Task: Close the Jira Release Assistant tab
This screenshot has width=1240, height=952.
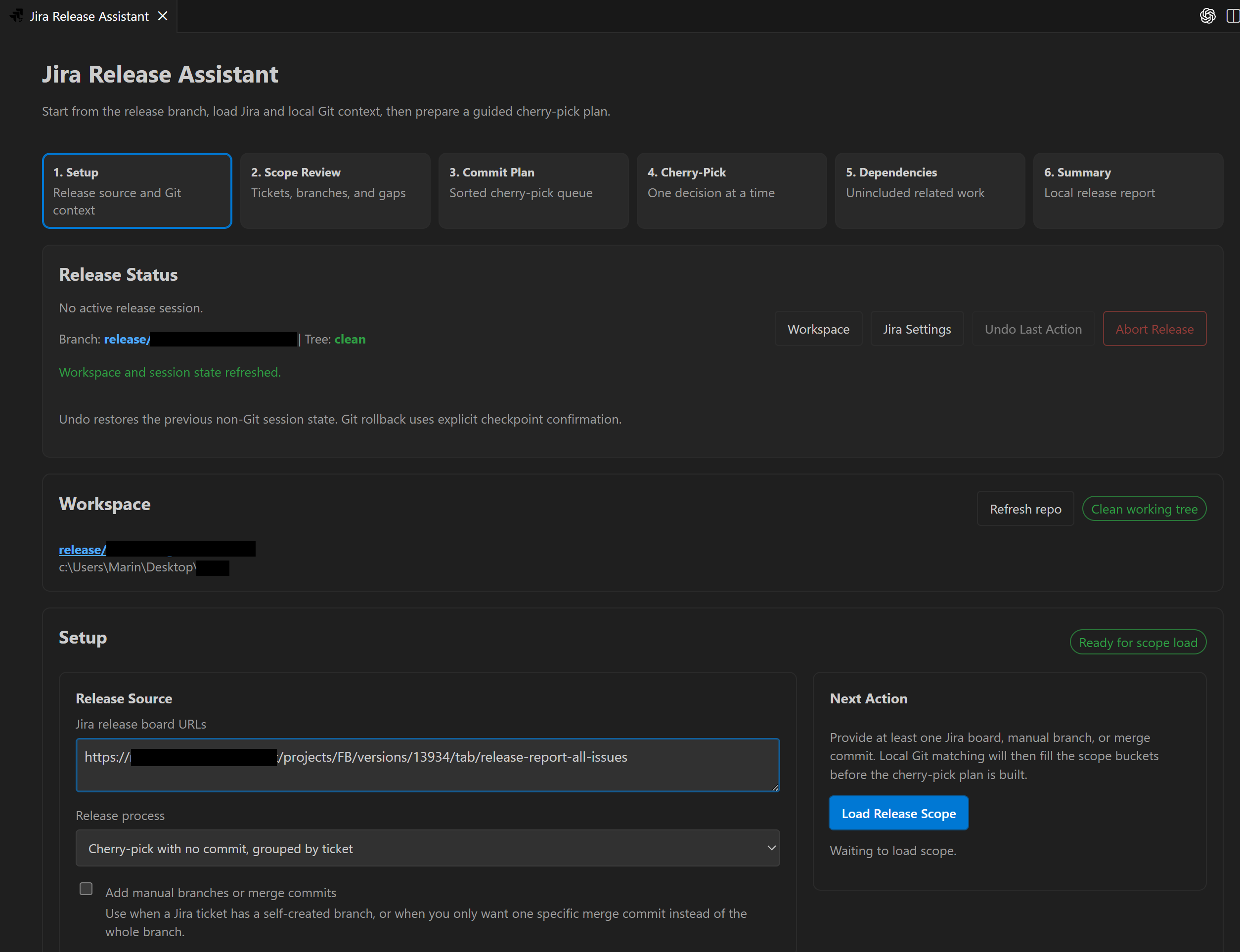Action: tap(163, 16)
